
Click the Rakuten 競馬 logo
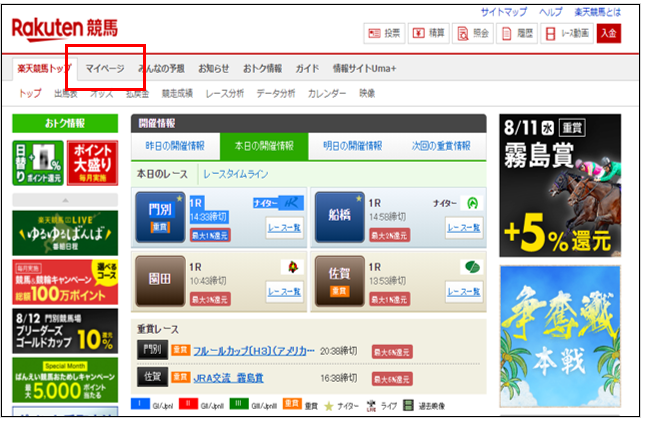click(x=65, y=30)
